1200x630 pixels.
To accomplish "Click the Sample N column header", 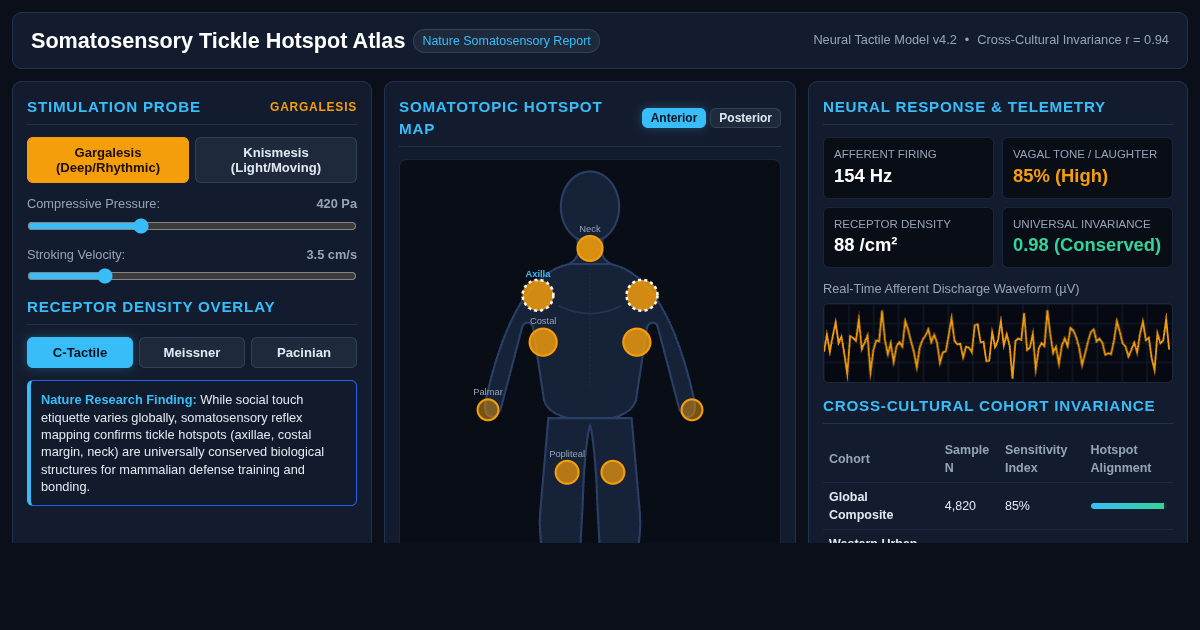I will tap(967, 458).
